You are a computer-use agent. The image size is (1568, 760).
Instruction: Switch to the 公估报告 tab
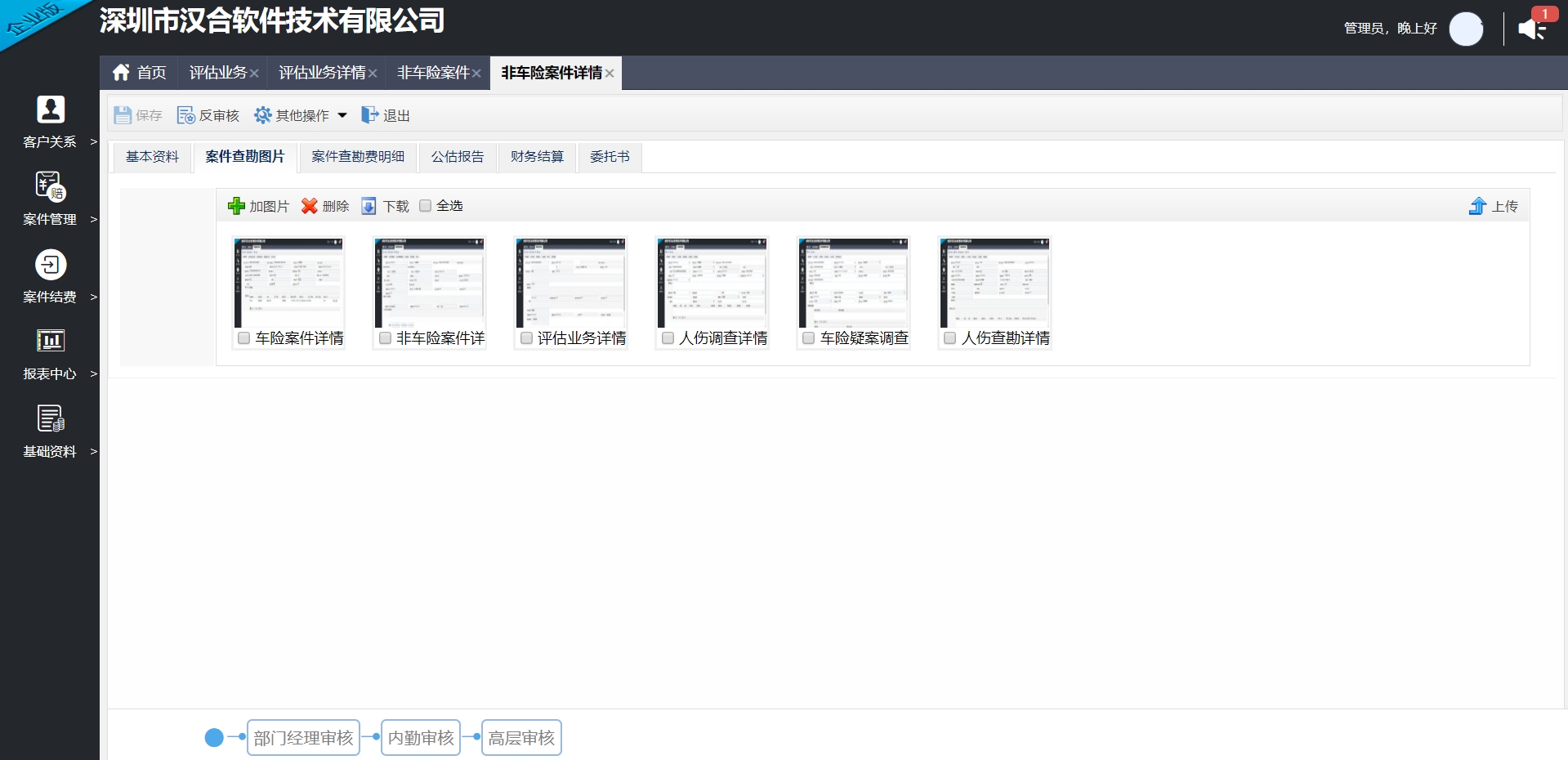pos(458,157)
